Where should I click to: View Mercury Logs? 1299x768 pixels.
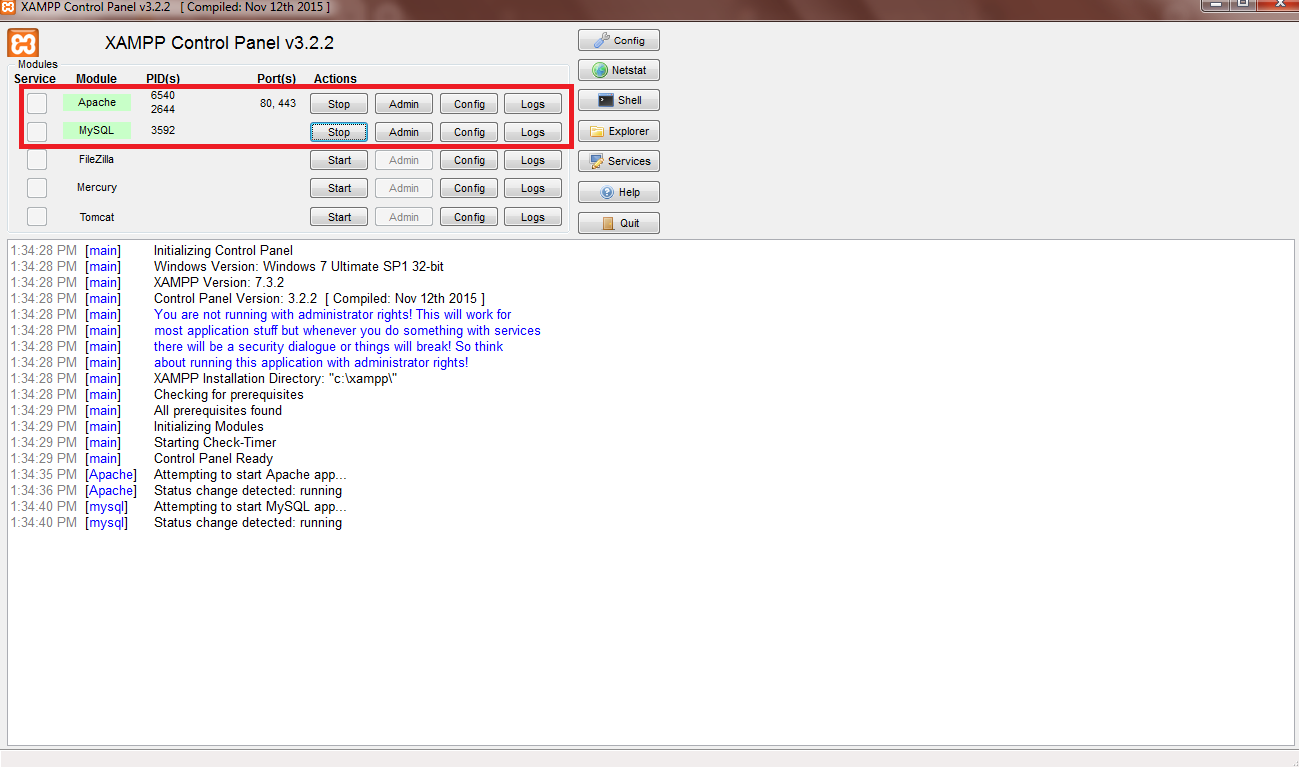[533, 188]
